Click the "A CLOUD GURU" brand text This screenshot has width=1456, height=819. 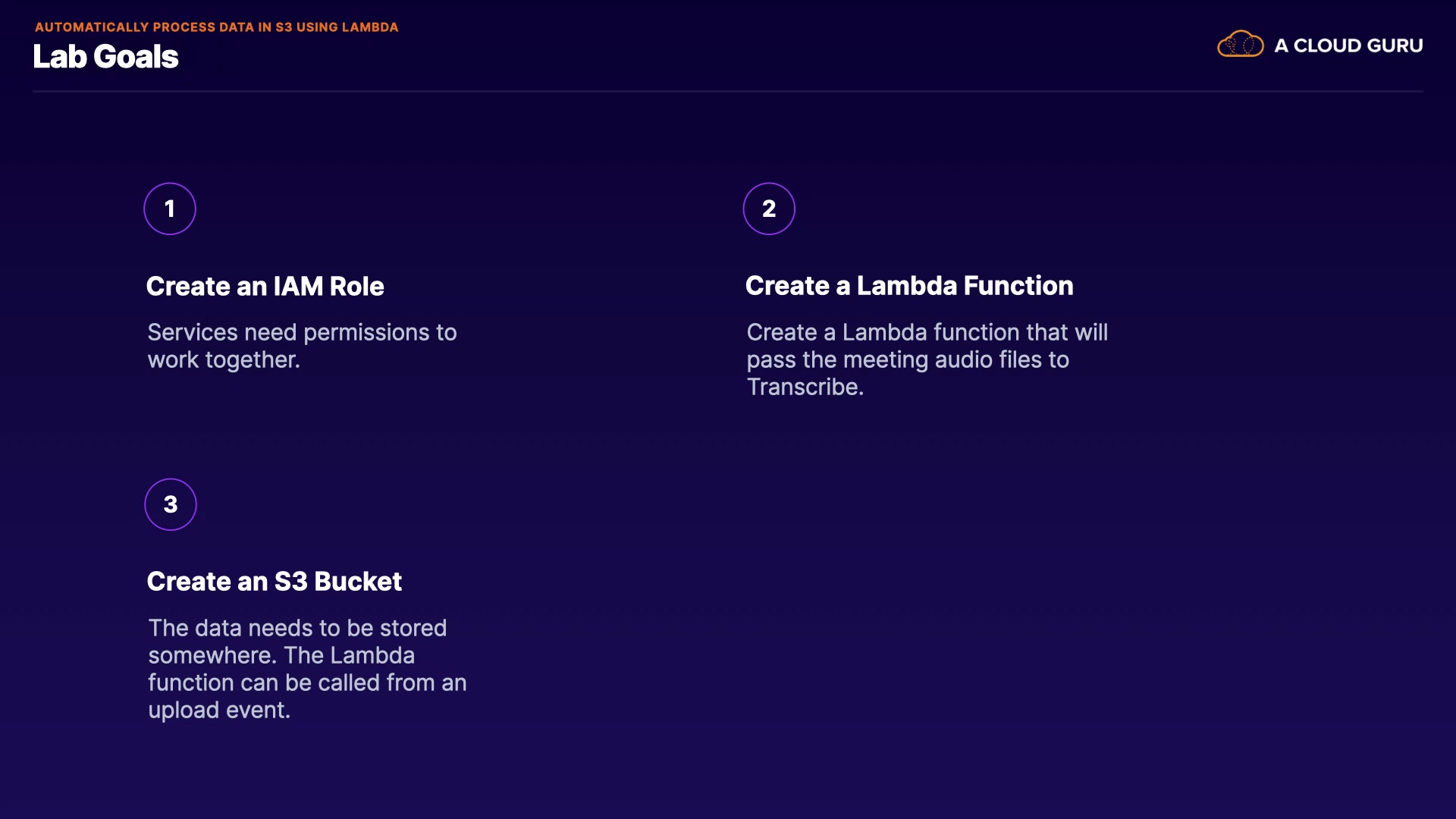(x=1348, y=45)
